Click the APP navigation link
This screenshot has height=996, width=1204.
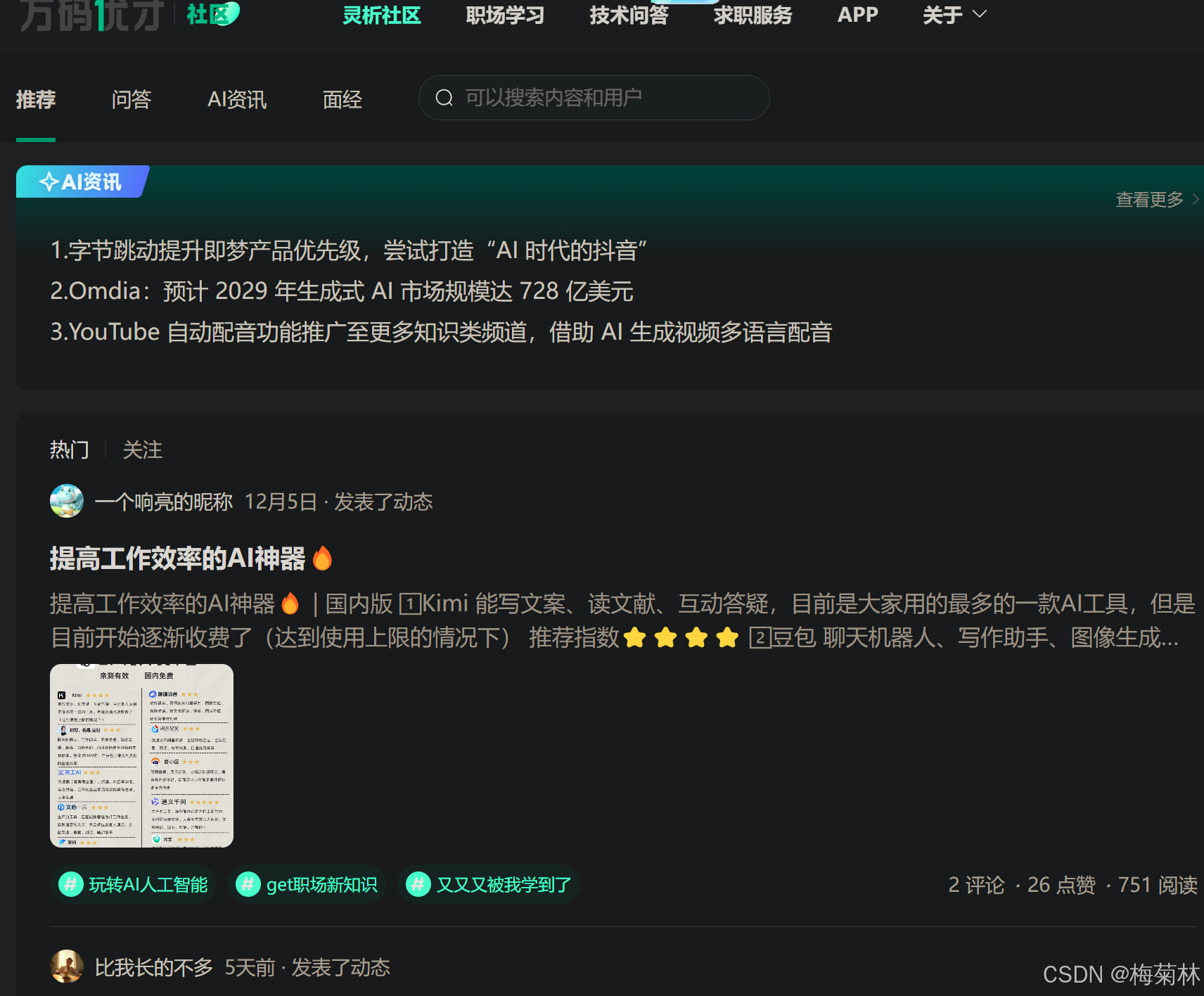pos(858,15)
